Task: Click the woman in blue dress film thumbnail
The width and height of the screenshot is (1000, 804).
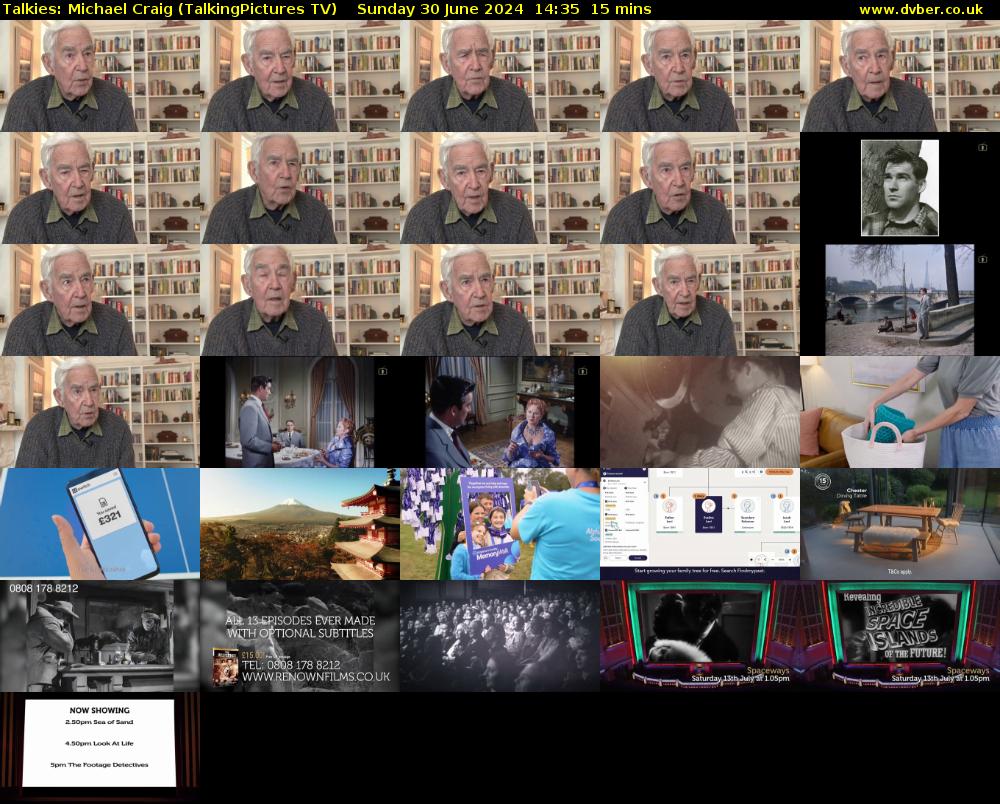Action: pyautogui.click(x=500, y=412)
